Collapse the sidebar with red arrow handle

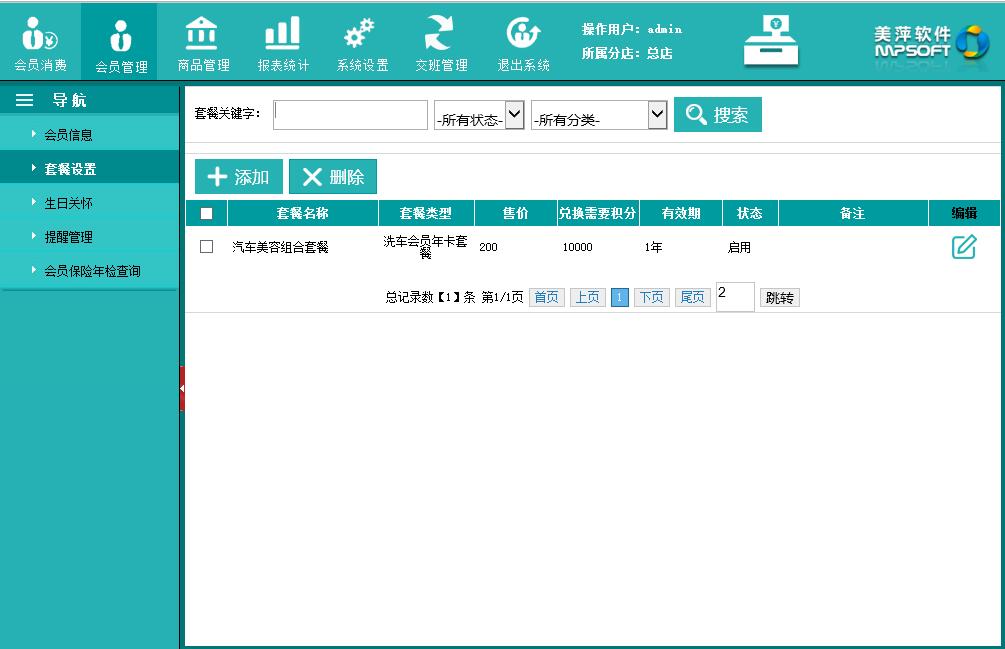[x=182, y=388]
